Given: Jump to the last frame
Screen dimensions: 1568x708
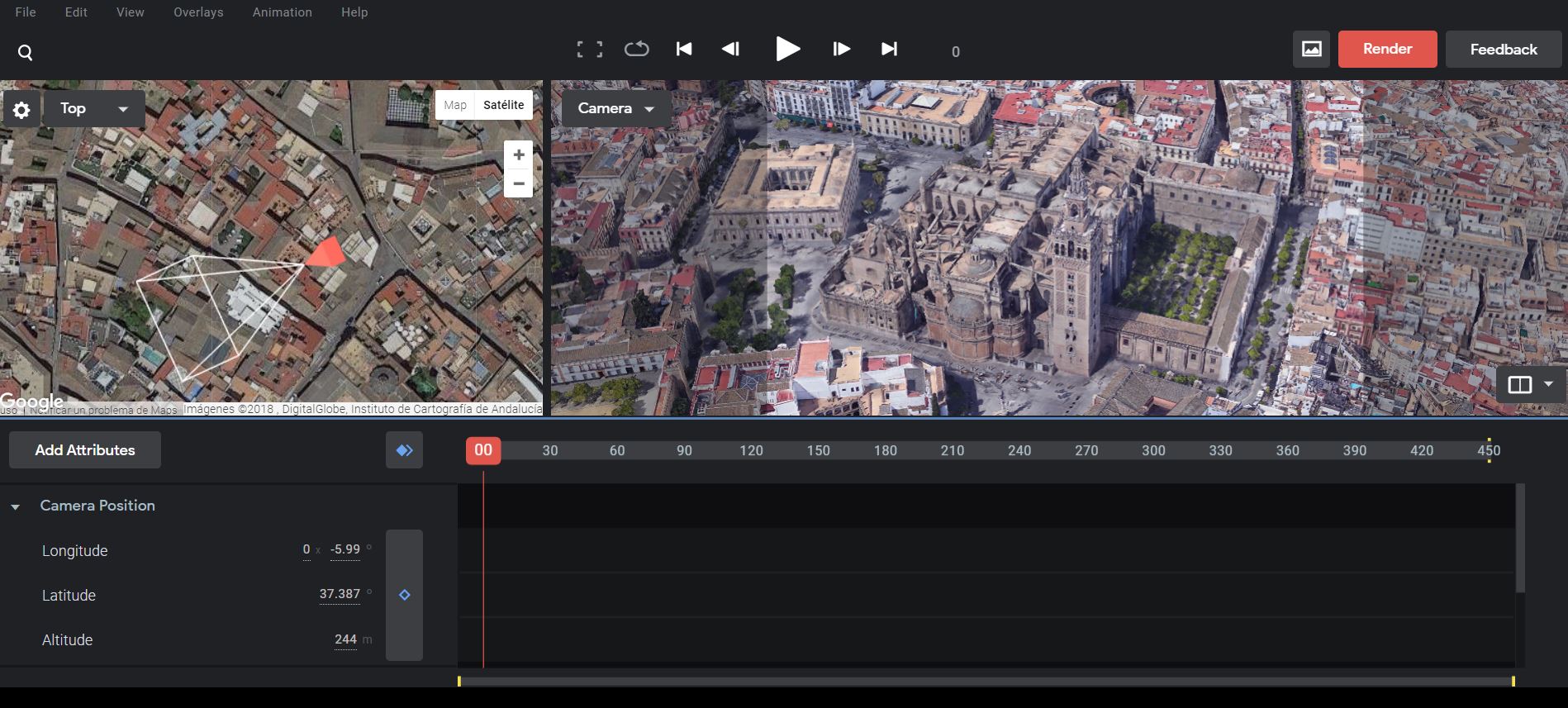Looking at the screenshot, I should [x=889, y=50].
